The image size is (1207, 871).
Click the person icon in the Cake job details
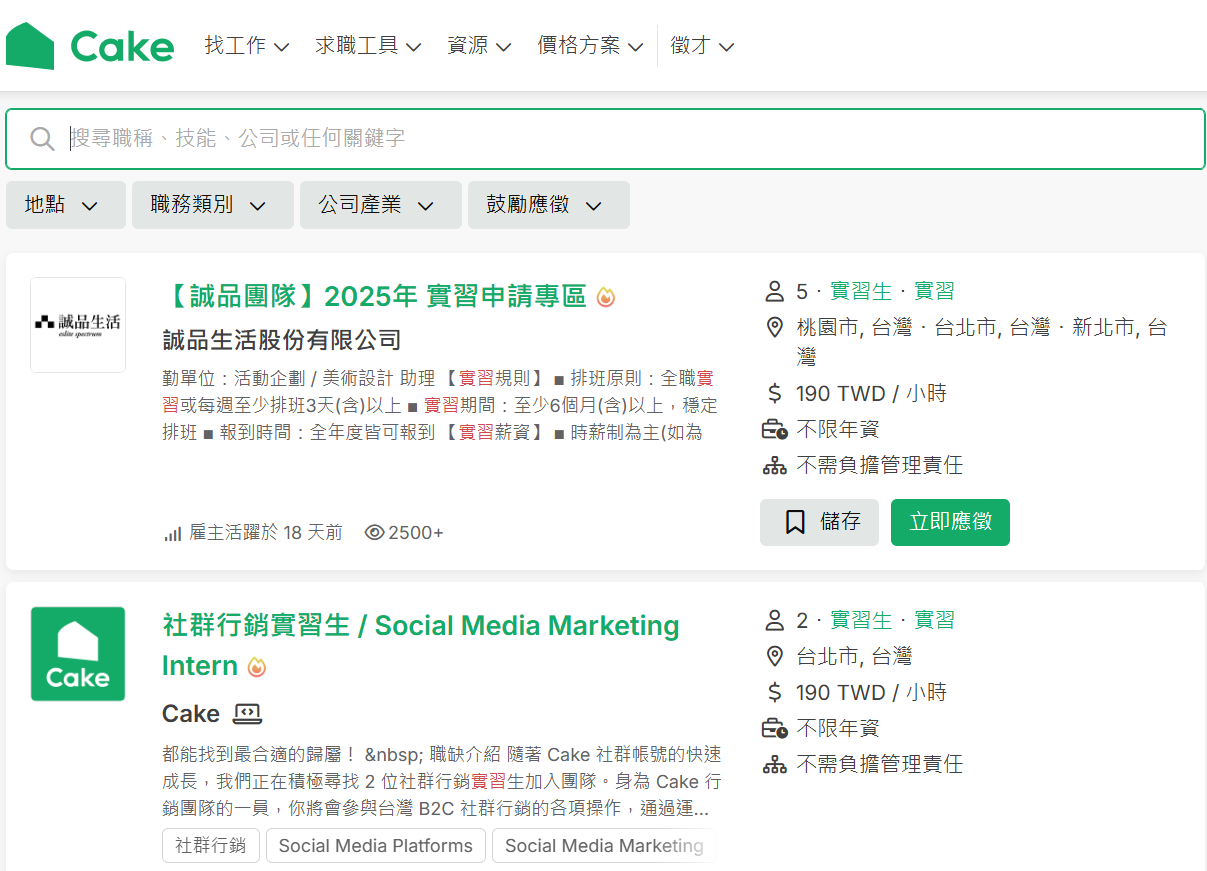[x=774, y=620]
